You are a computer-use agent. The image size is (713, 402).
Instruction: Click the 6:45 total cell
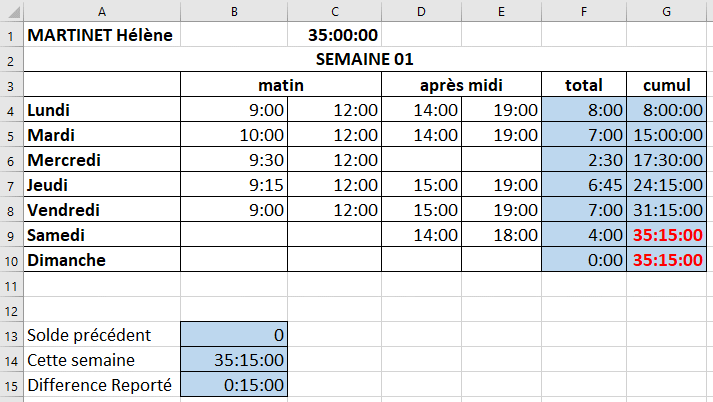pos(584,185)
